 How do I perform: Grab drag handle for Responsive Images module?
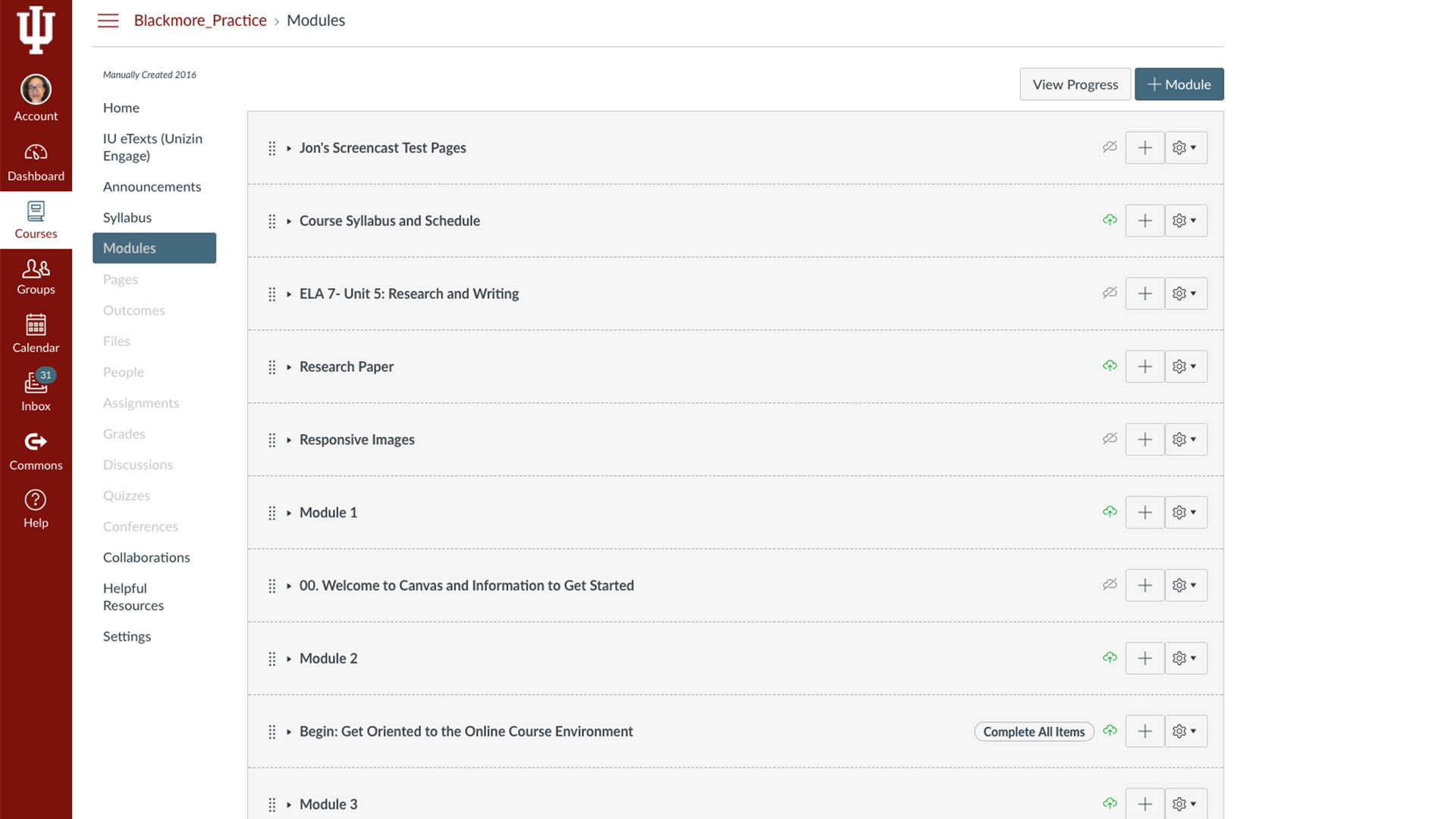pyautogui.click(x=271, y=440)
